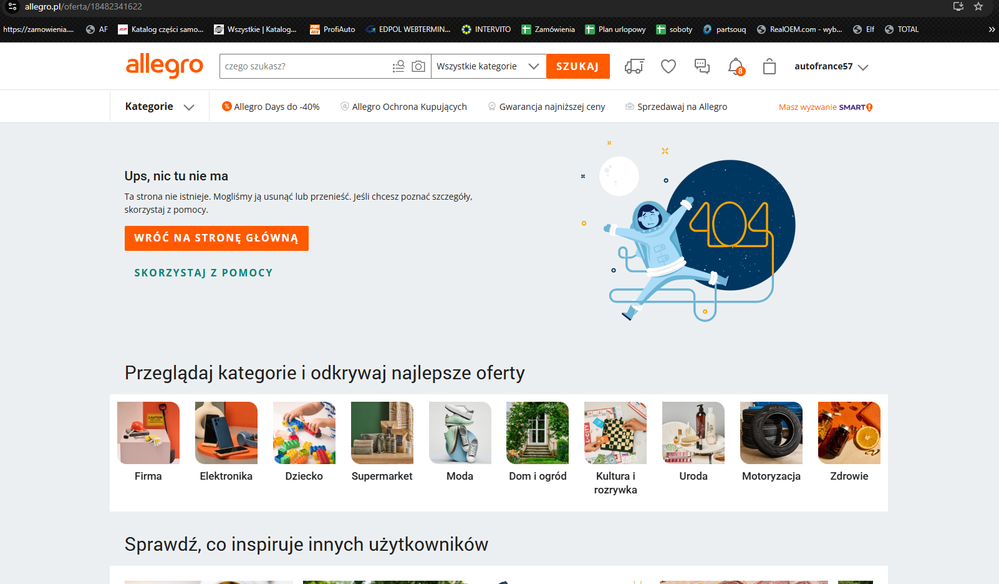
Task: Click SKORZYSTAJ Z POMOCY link
Action: (x=203, y=273)
